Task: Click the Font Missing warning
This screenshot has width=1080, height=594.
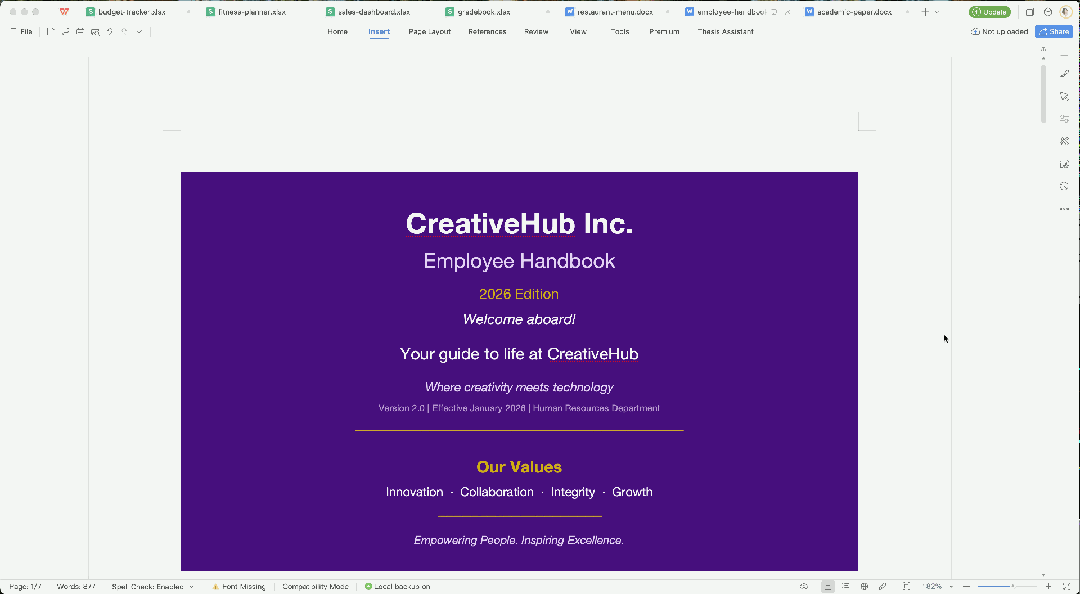Action: 238,586
